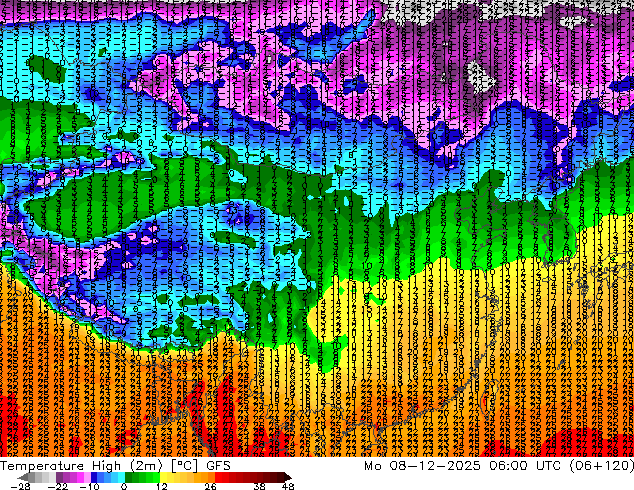
Task: Click the cyan swatch just left of 0
Action: pos(121,477)
